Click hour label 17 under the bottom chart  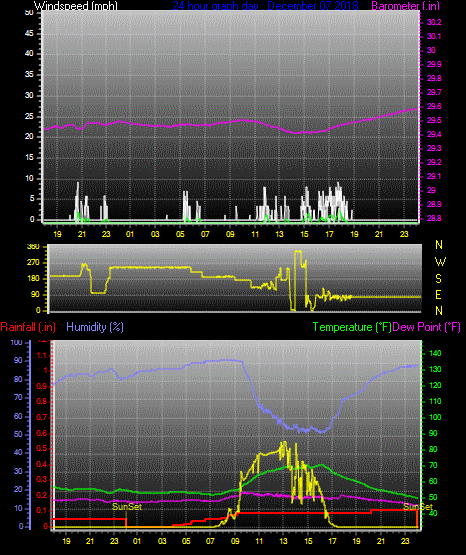point(332,541)
